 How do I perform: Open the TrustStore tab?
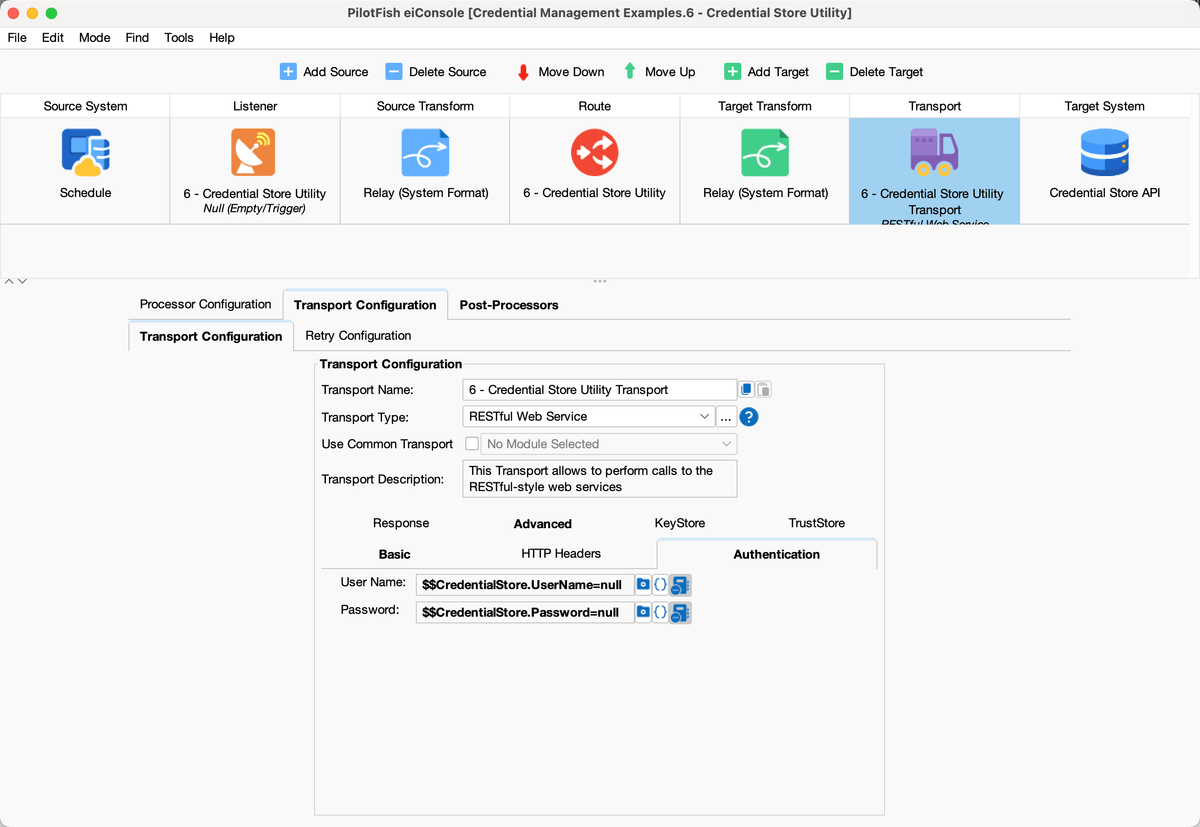point(817,523)
